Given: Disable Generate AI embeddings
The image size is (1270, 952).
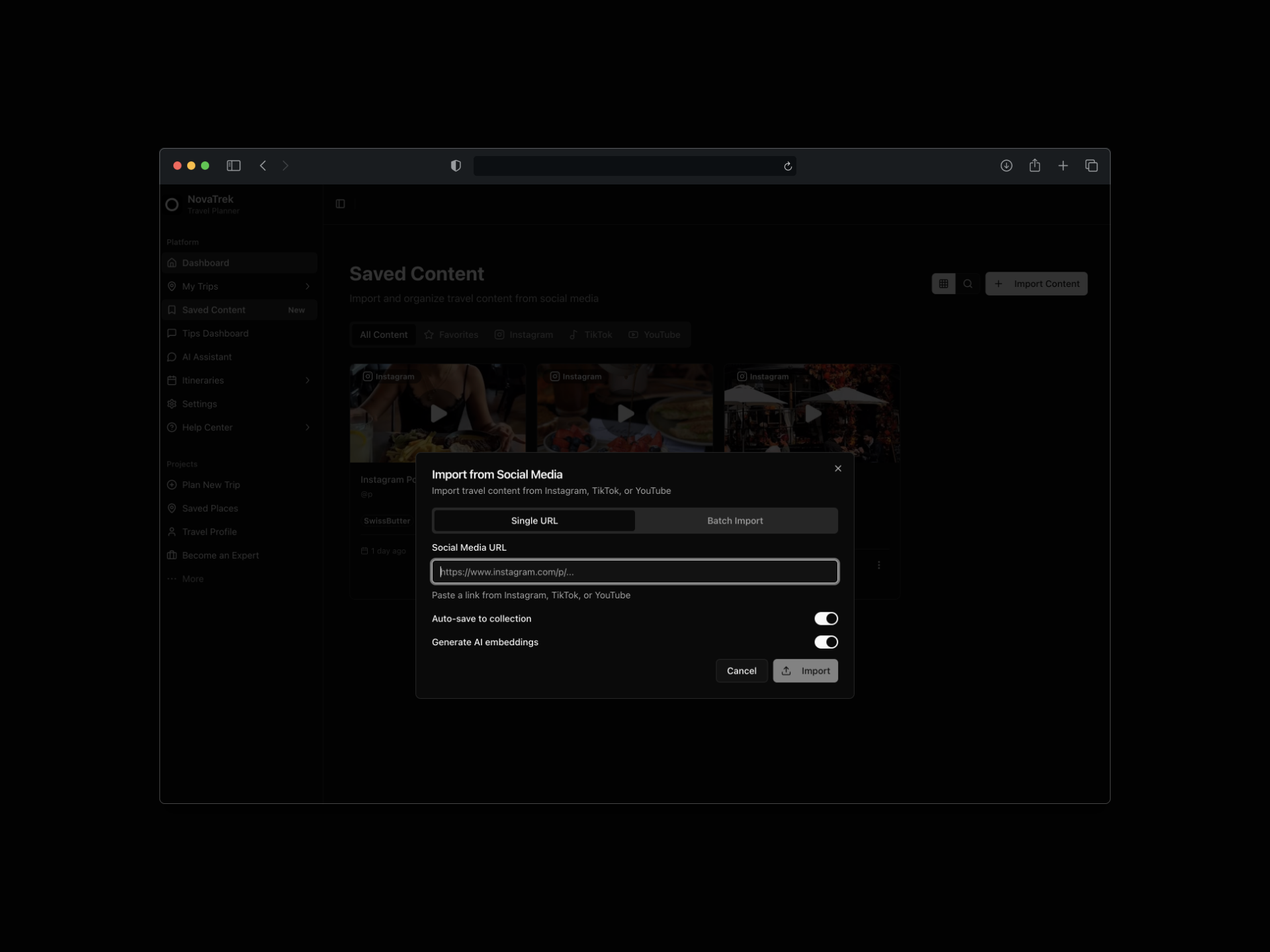Looking at the screenshot, I should point(825,642).
